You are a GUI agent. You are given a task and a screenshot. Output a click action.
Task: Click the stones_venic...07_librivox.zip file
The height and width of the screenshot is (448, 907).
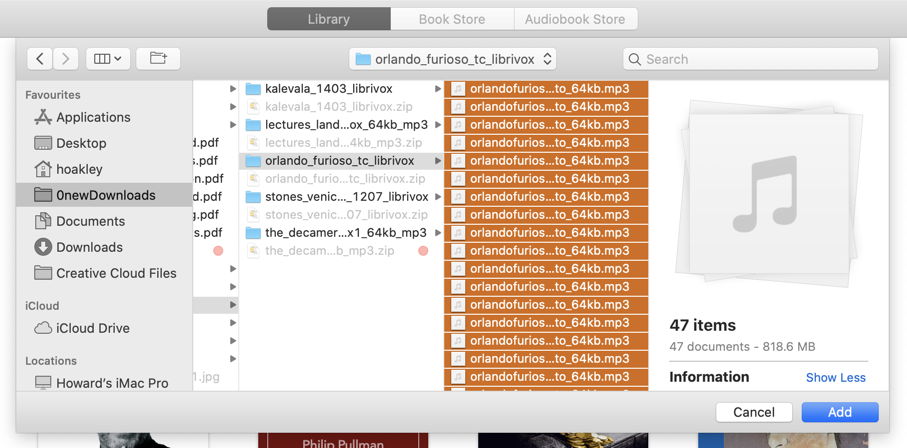point(340,215)
